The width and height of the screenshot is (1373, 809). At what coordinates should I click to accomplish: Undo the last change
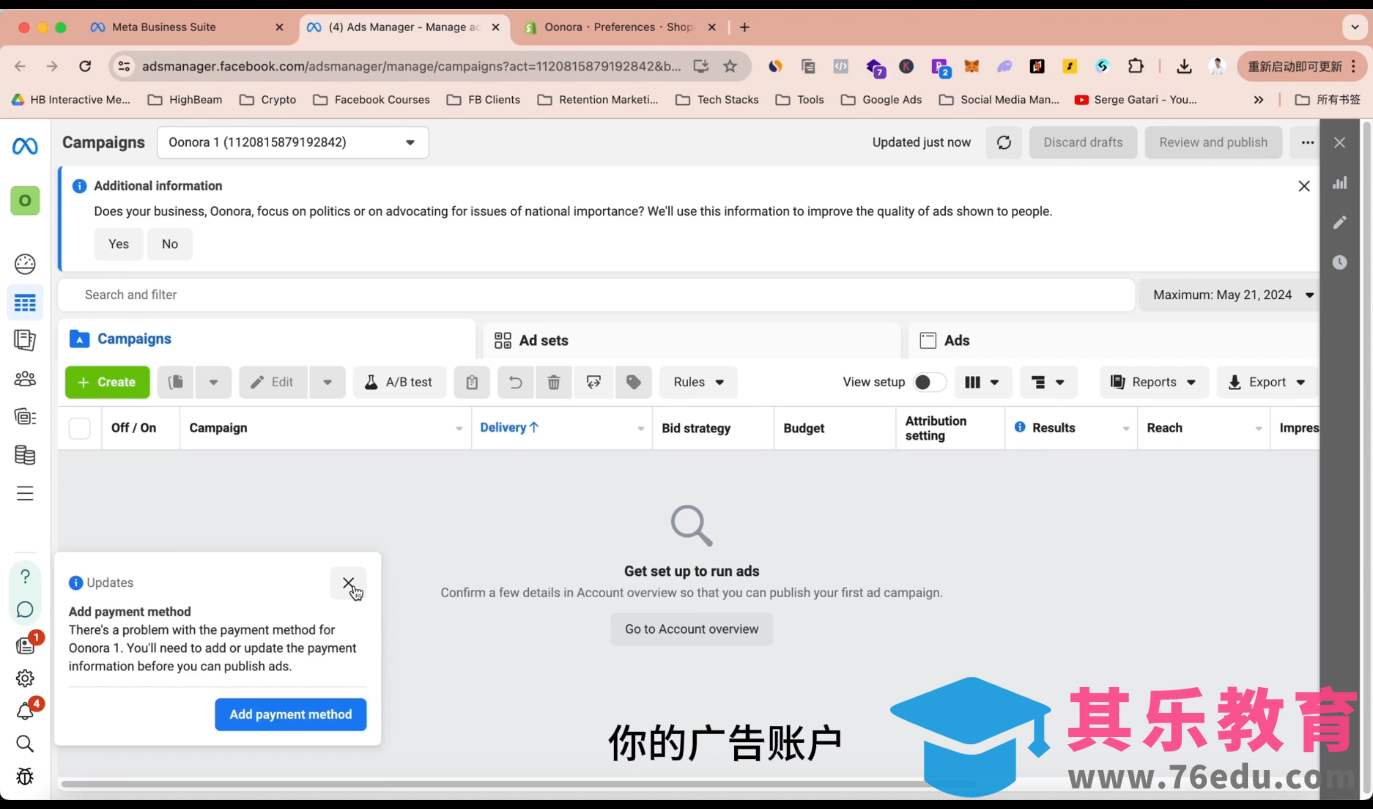tap(515, 382)
